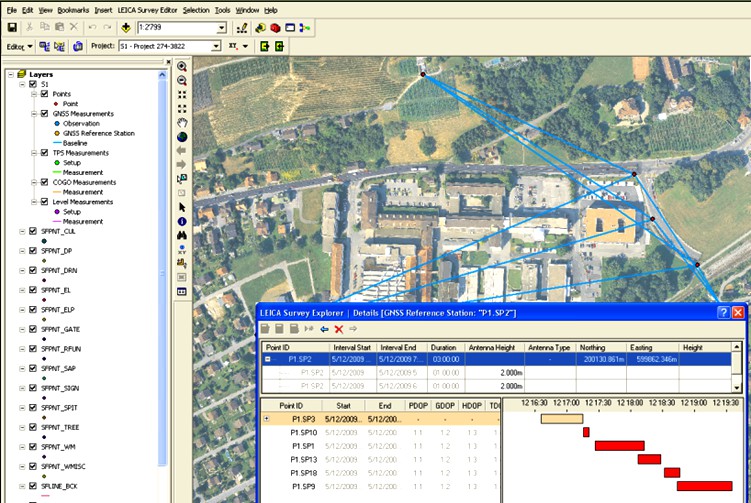This screenshot has height=503, width=751.
Task: Click the Go To XY icon
Action: pos(182,249)
